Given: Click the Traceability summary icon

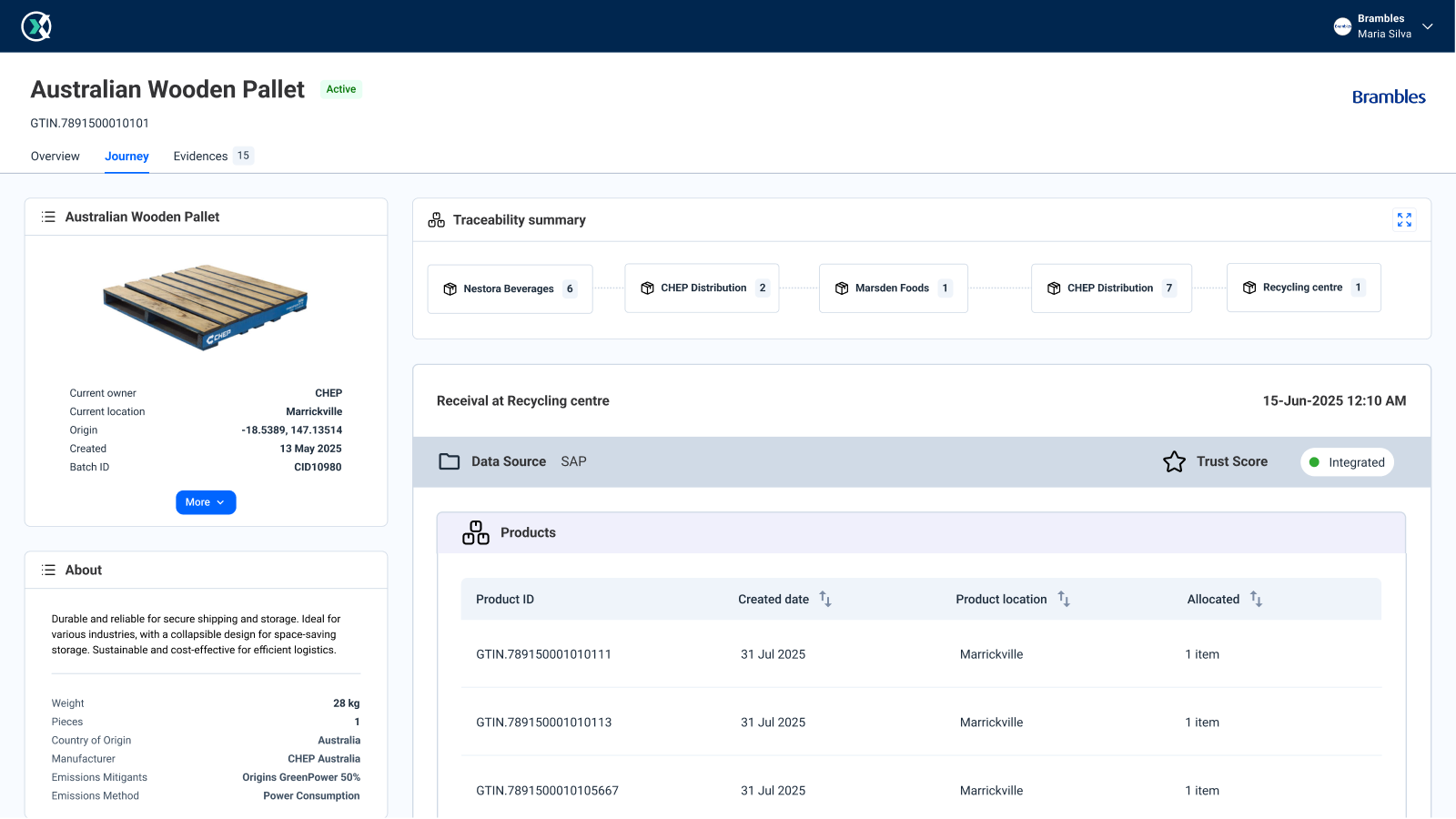Looking at the screenshot, I should [x=437, y=220].
